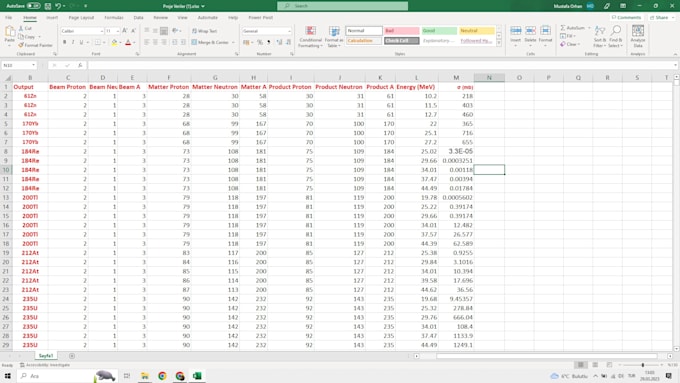
Task: Open Conditional Formatting
Action: [311, 37]
